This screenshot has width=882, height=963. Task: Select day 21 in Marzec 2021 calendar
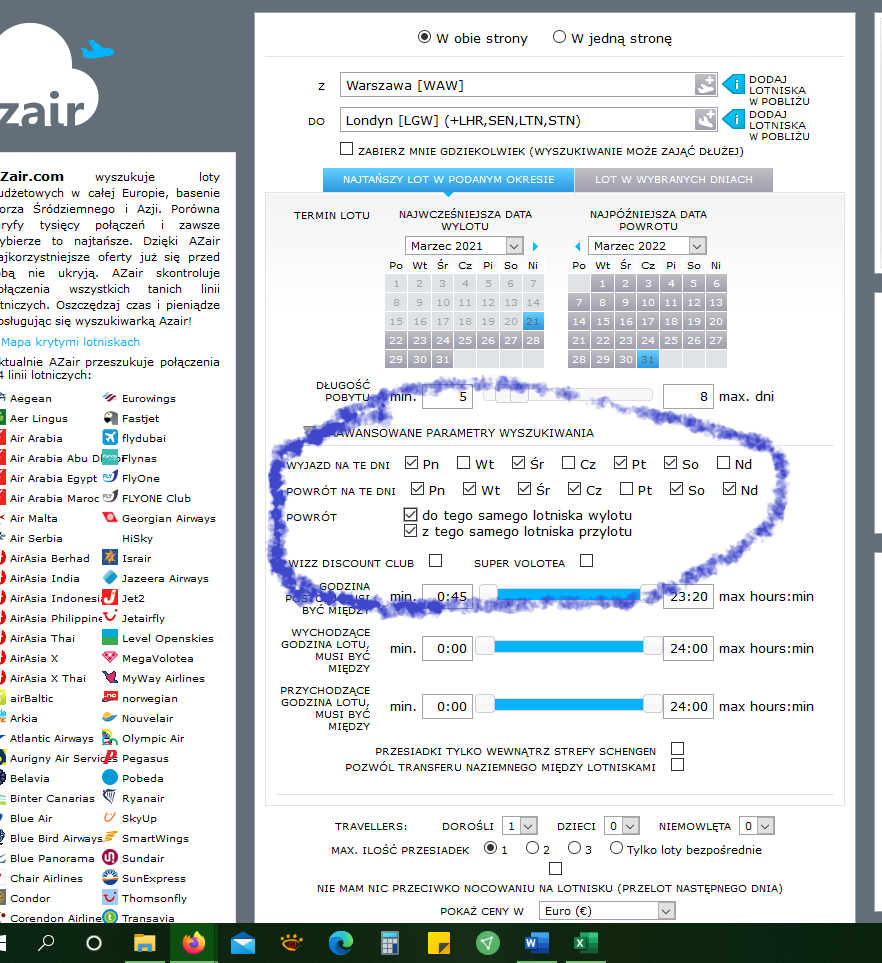point(533,321)
